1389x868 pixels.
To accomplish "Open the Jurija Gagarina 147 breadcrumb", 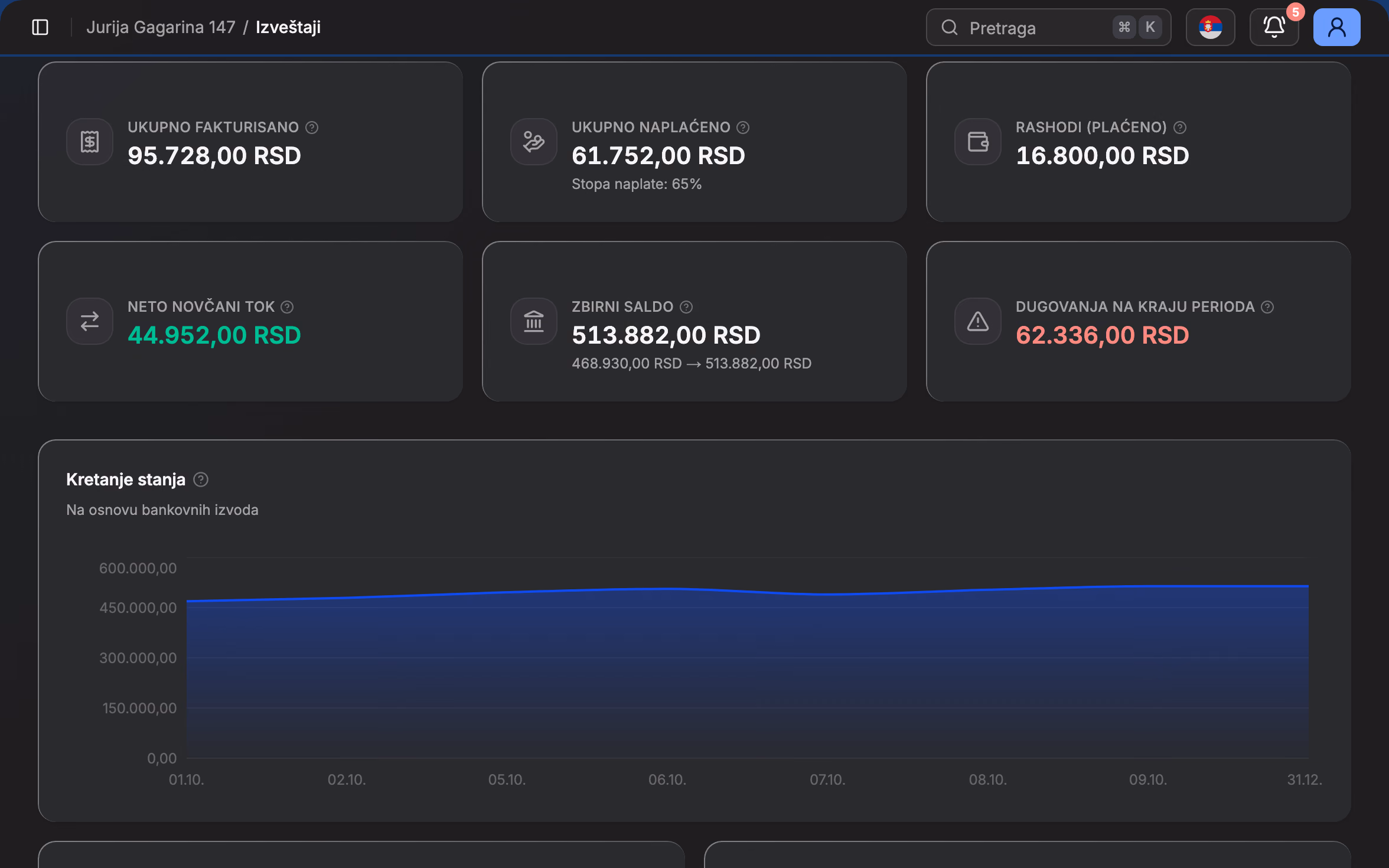I will click(161, 27).
